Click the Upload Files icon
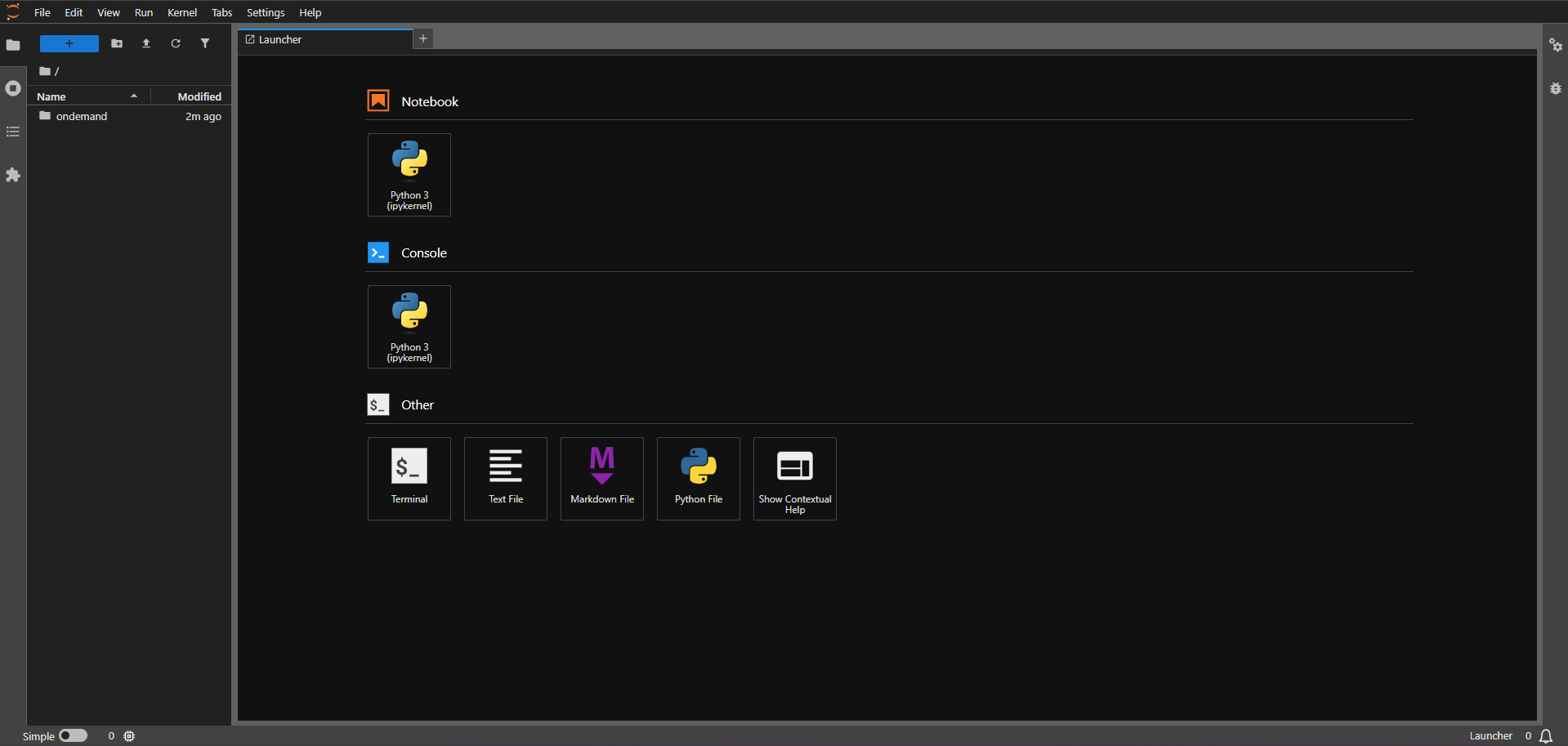Image resolution: width=1568 pixels, height=746 pixels. point(146,43)
